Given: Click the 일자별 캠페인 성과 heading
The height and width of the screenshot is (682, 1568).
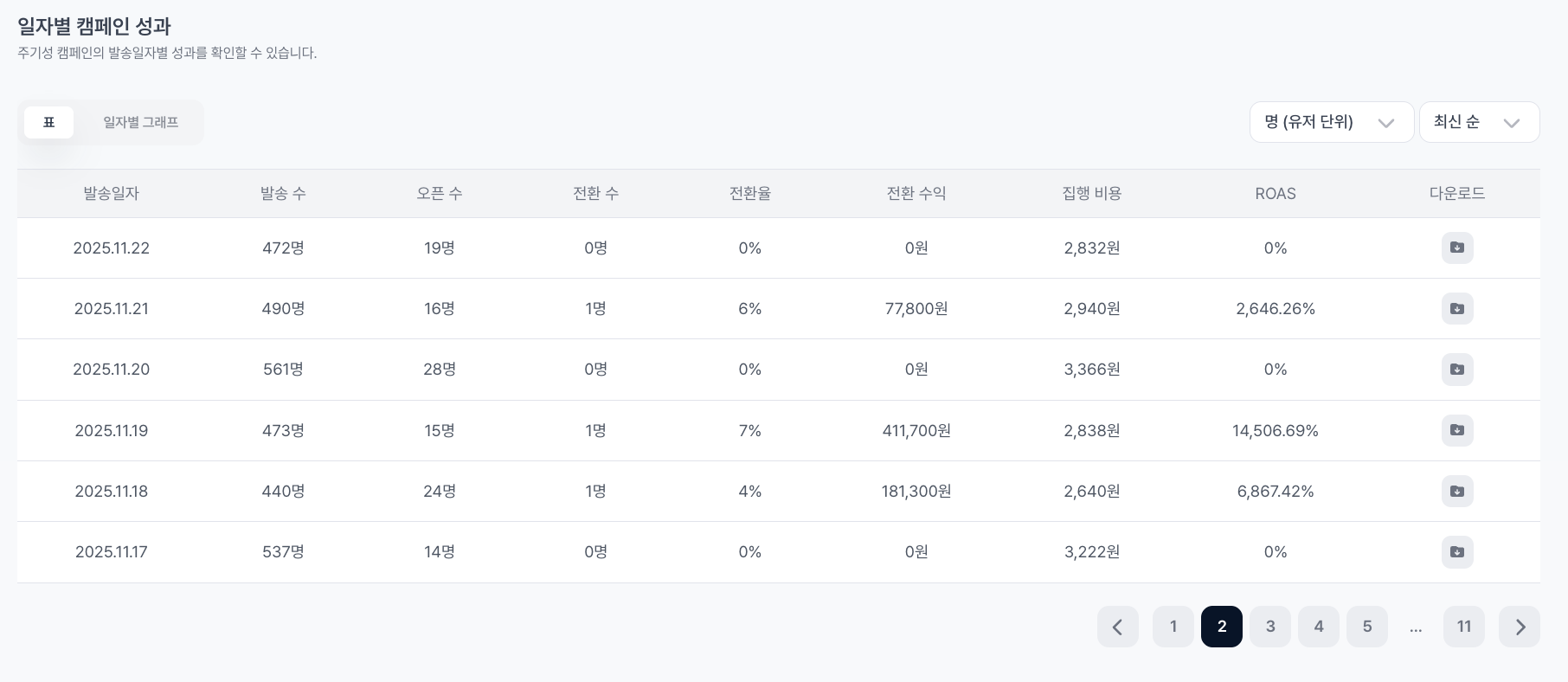Looking at the screenshot, I should [94, 26].
